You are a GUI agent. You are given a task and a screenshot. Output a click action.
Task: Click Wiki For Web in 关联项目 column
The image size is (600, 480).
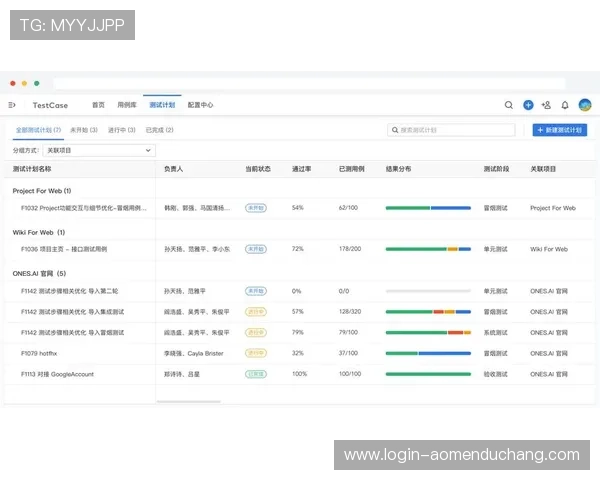549,249
